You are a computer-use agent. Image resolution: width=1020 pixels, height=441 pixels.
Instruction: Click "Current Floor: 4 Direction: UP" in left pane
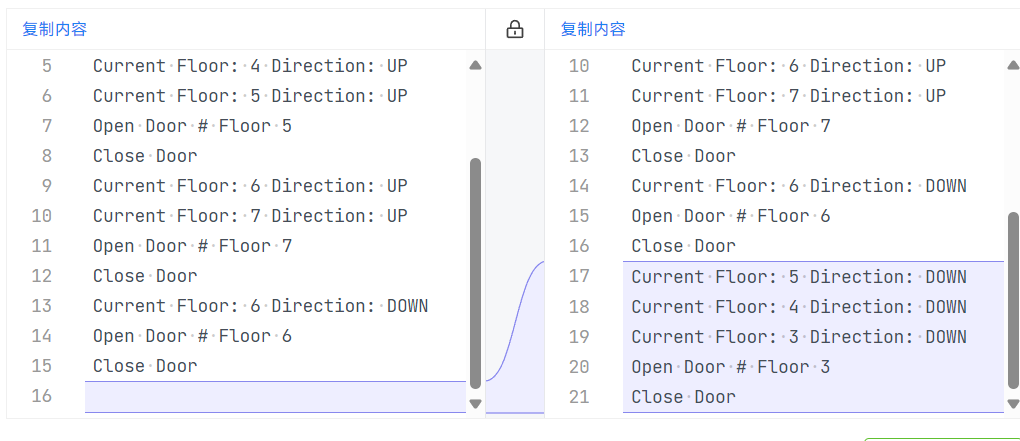(250, 66)
